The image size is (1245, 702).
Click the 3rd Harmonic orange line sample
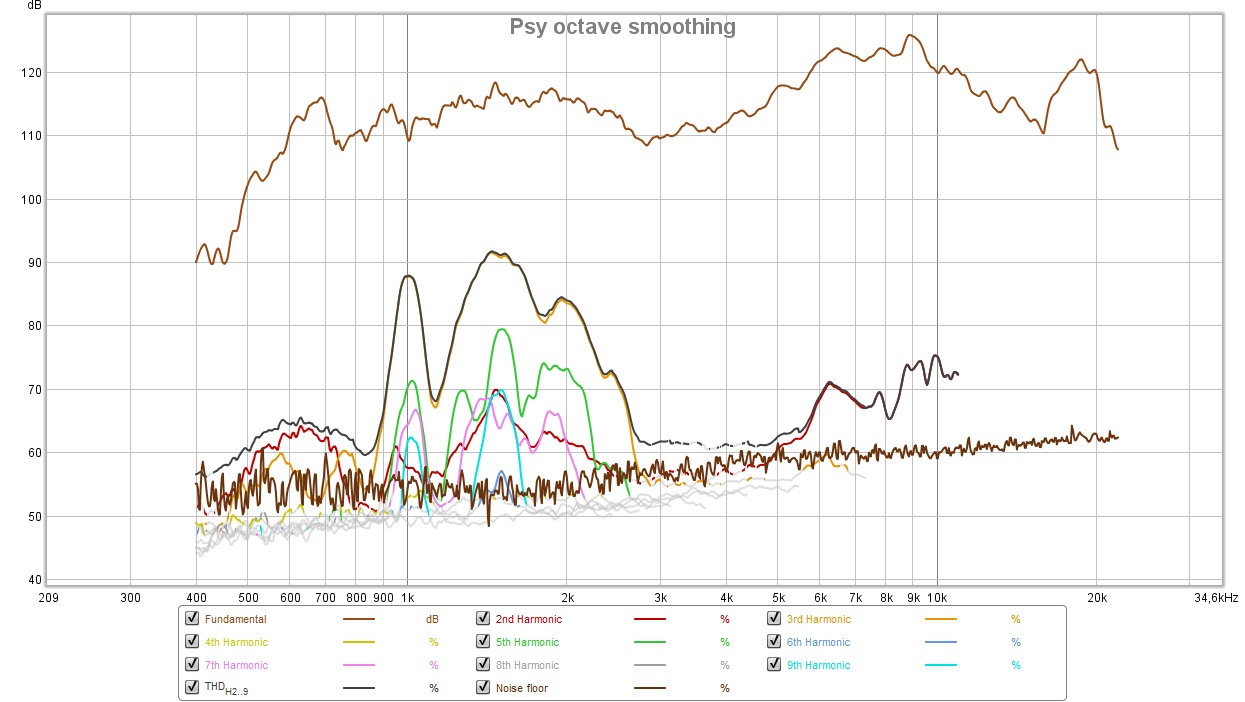(x=941, y=620)
